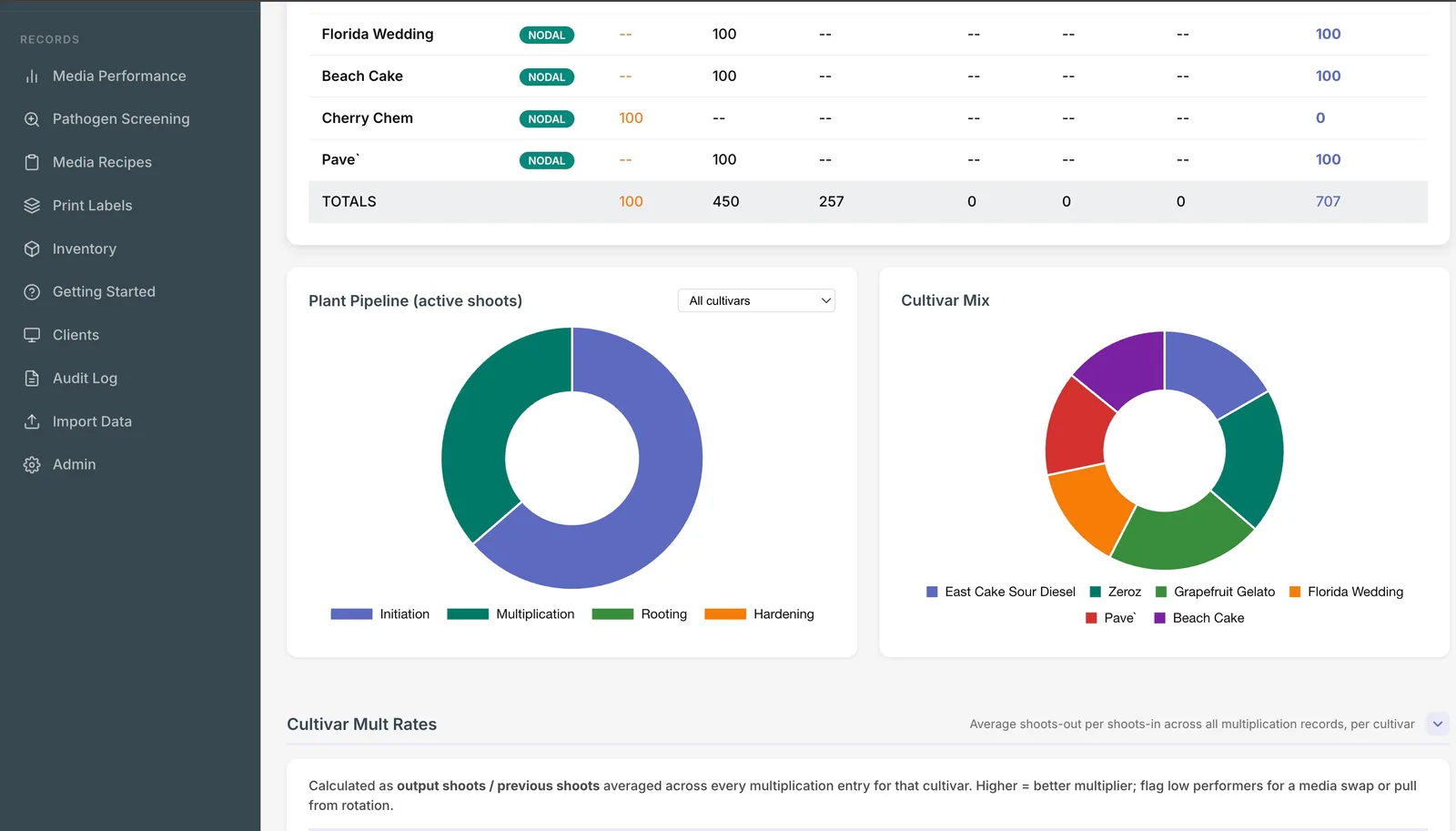1456x831 pixels.
Task: Toggle East Cake Sour Diesel legend entry
Action: coord(1001,592)
